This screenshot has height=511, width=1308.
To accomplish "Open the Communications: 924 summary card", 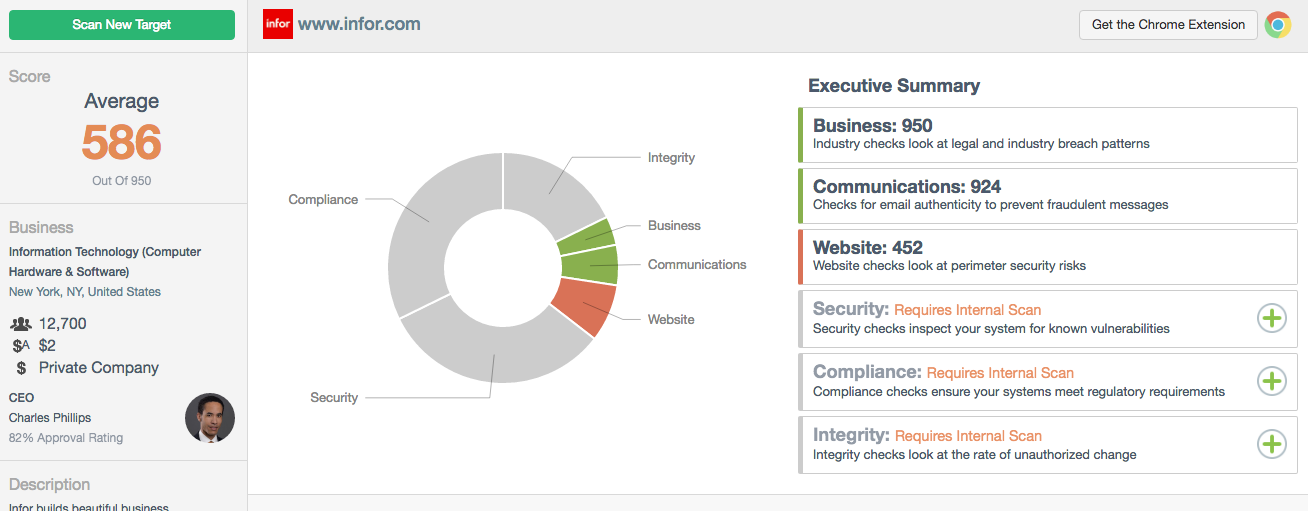I will tap(1047, 195).
